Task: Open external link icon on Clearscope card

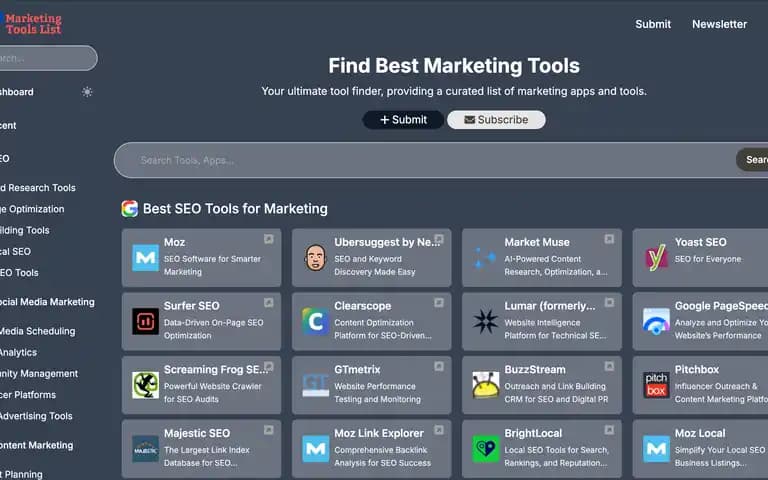Action: 439,303
